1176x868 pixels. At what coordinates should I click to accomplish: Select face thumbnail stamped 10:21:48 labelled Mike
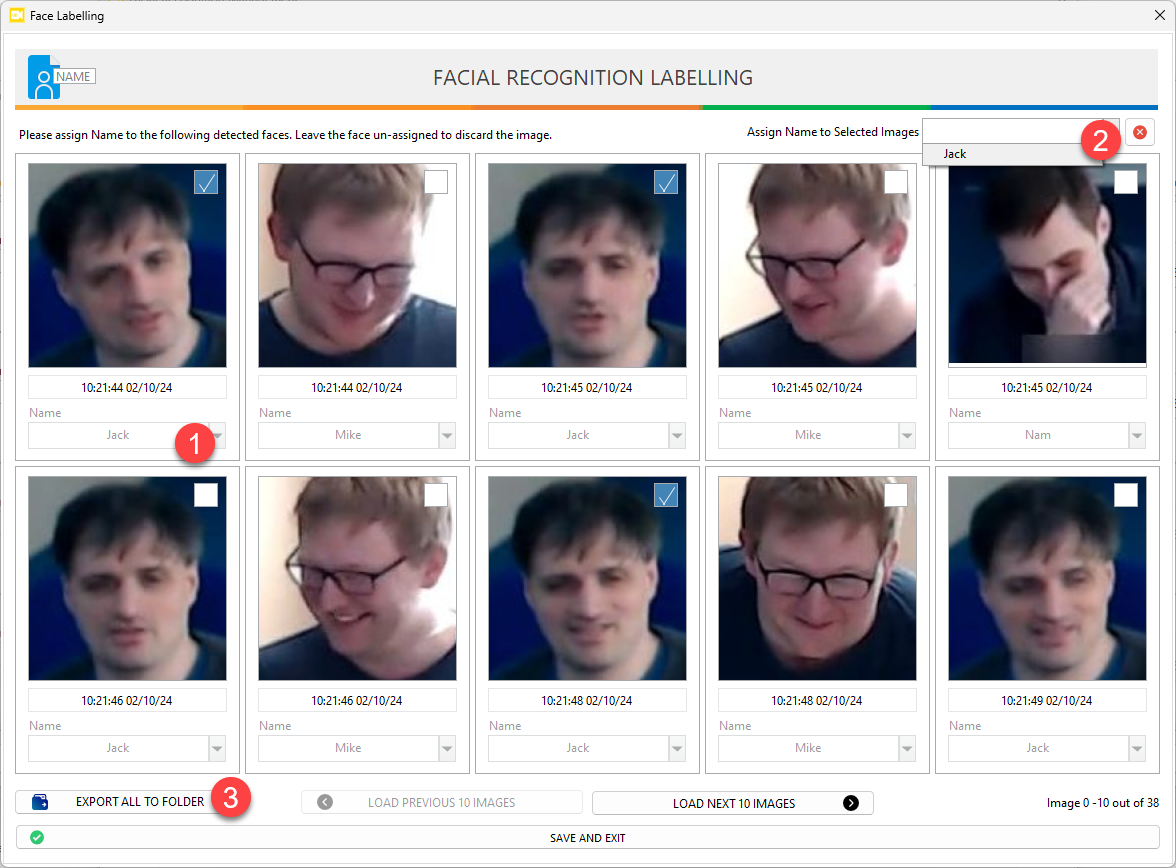coord(818,578)
